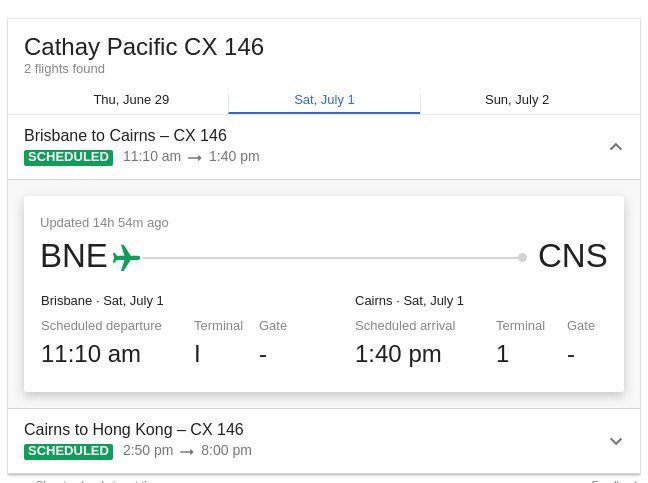Screen dimensions: 648x483
Task: Click the Cathay Pacific CX 146 title
Action: click(144, 47)
